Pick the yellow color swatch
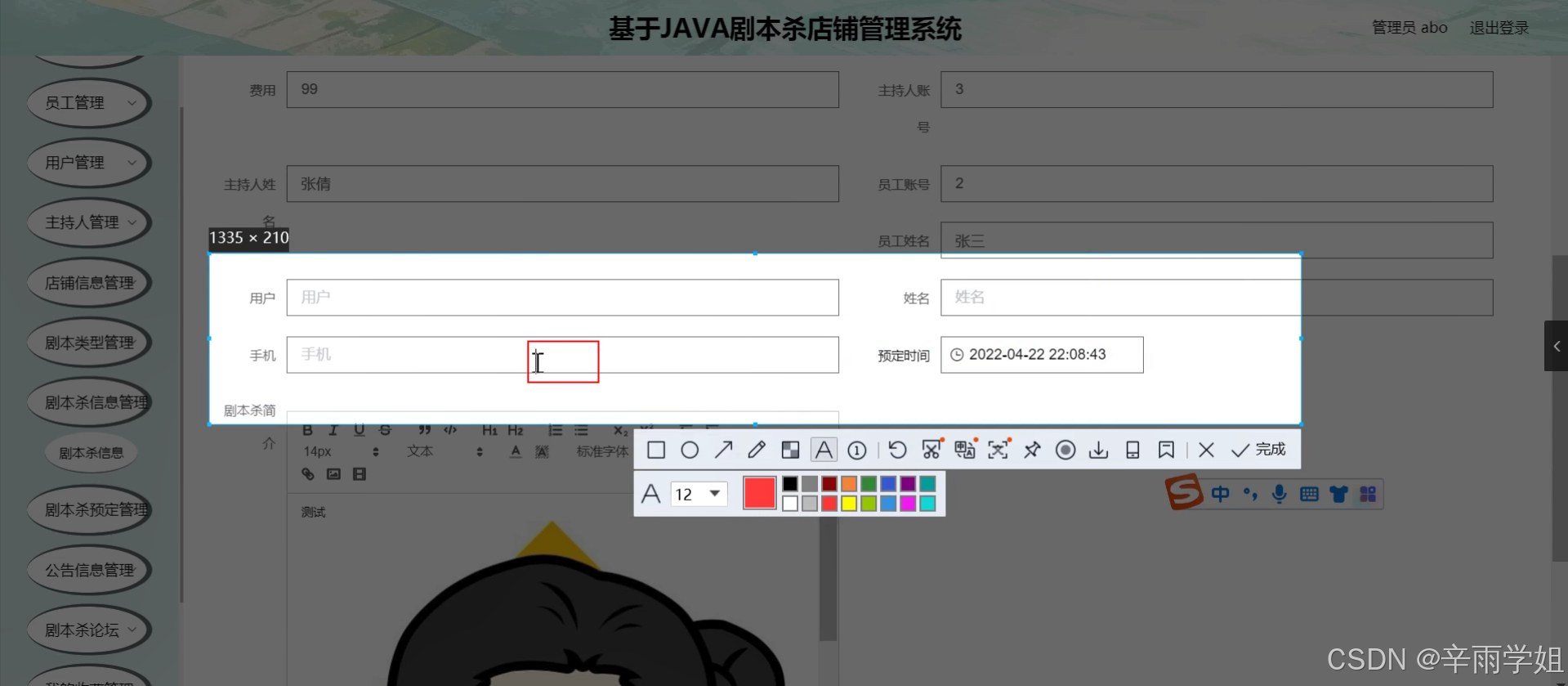 (x=849, y=504)
